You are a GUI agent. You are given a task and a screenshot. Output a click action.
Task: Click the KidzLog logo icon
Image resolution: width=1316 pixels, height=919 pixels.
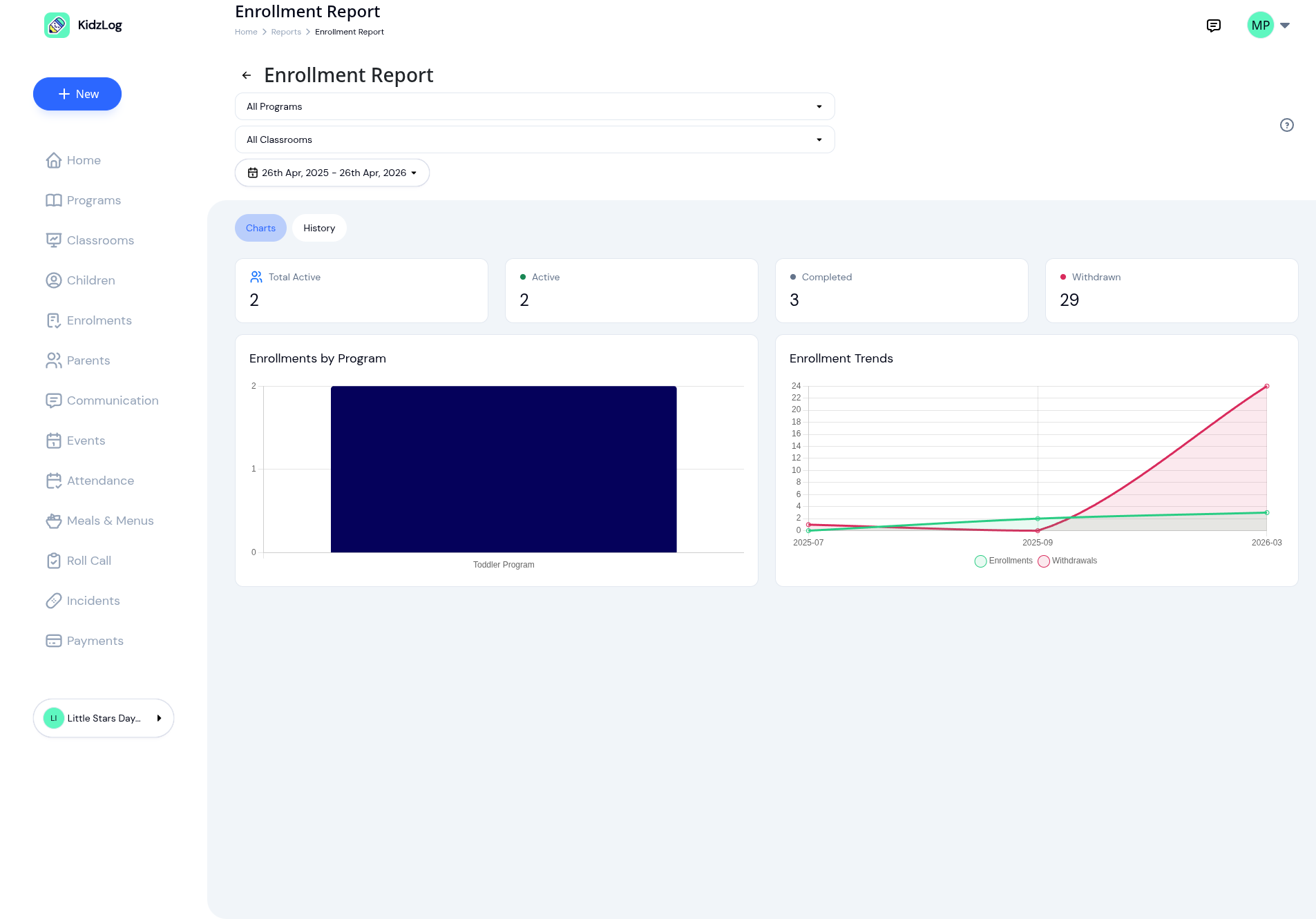[x=57, y=26]
